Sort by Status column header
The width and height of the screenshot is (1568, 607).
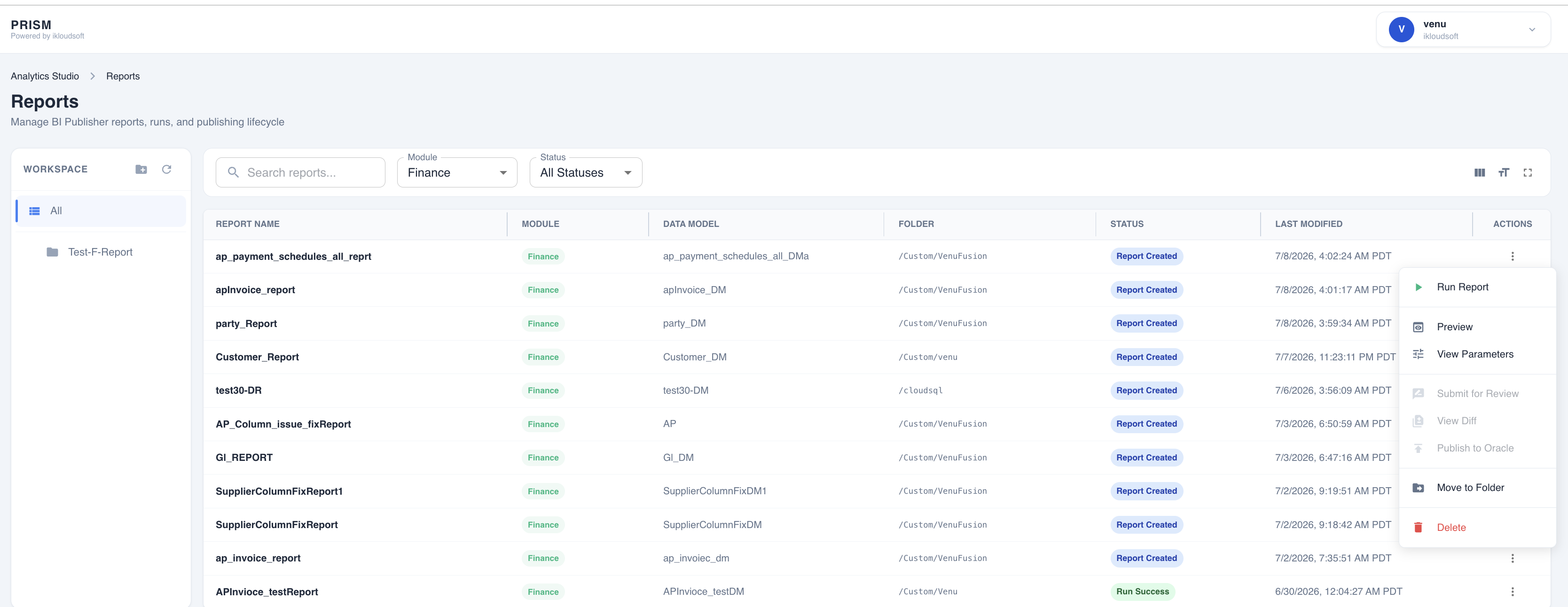[1126, 224]
